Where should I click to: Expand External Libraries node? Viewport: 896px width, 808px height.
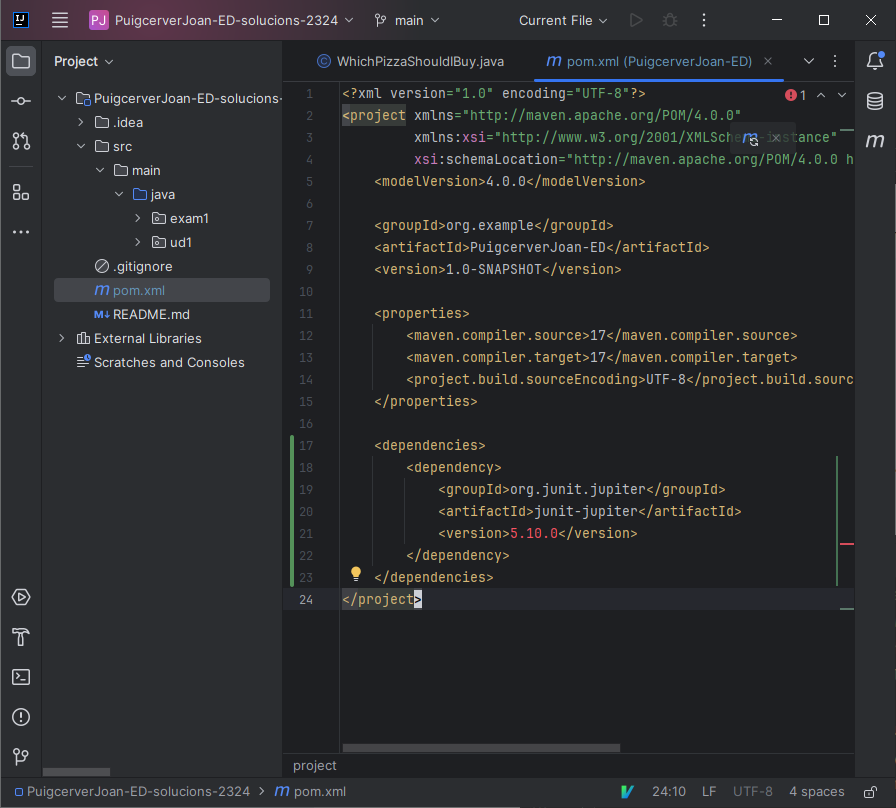tap(62, 338)
